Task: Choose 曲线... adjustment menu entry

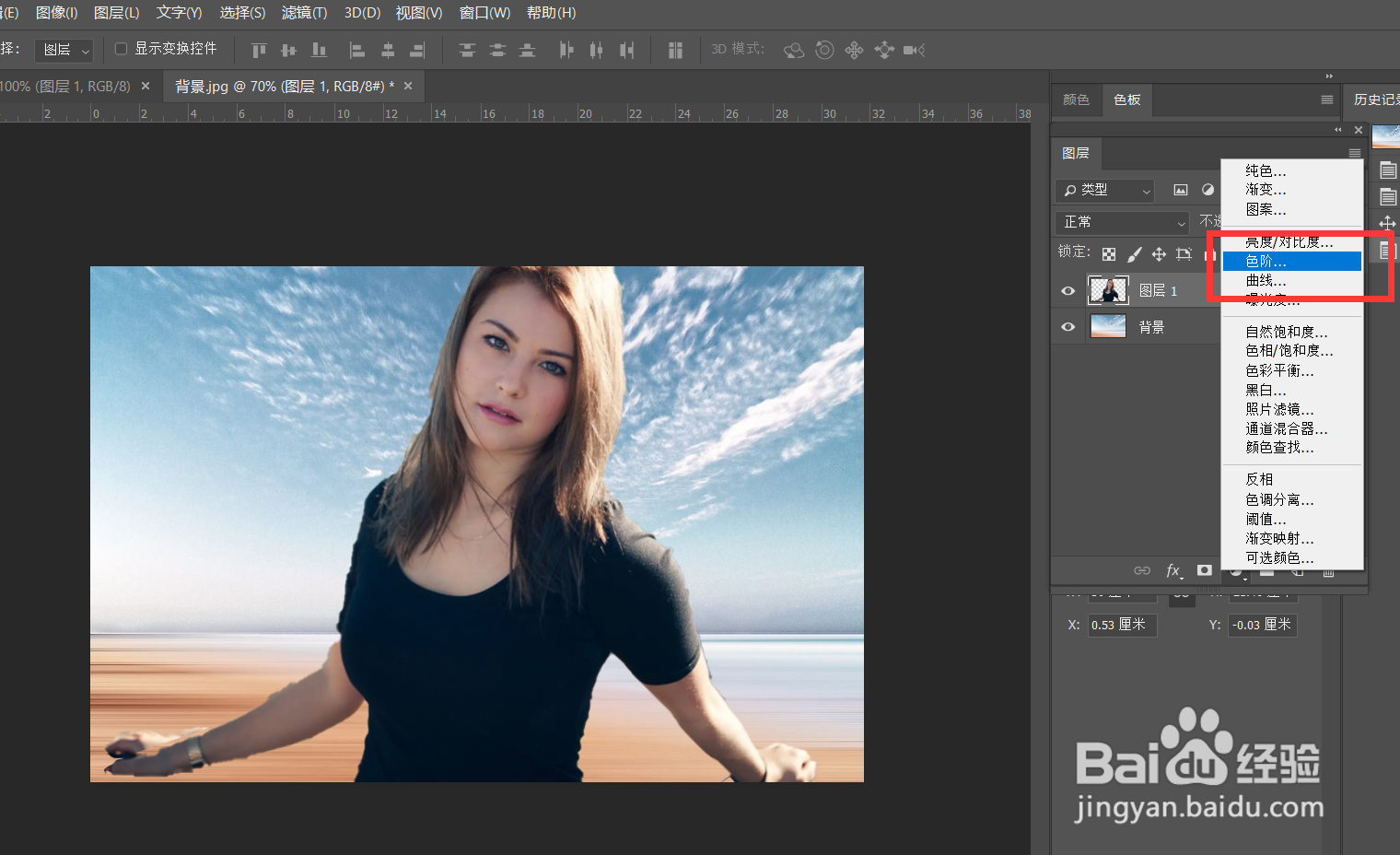Action: (1266, 281)
